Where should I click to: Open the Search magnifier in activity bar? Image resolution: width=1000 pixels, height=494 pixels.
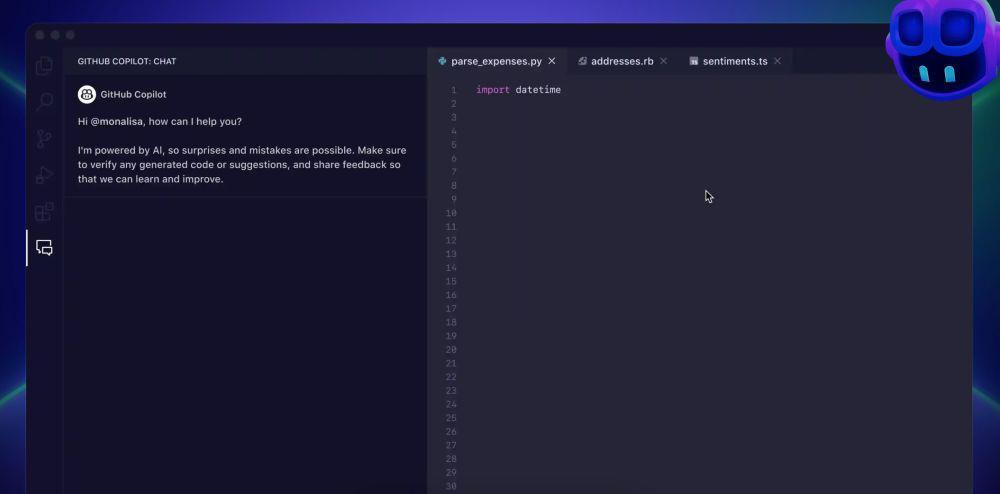click(44, 102)
